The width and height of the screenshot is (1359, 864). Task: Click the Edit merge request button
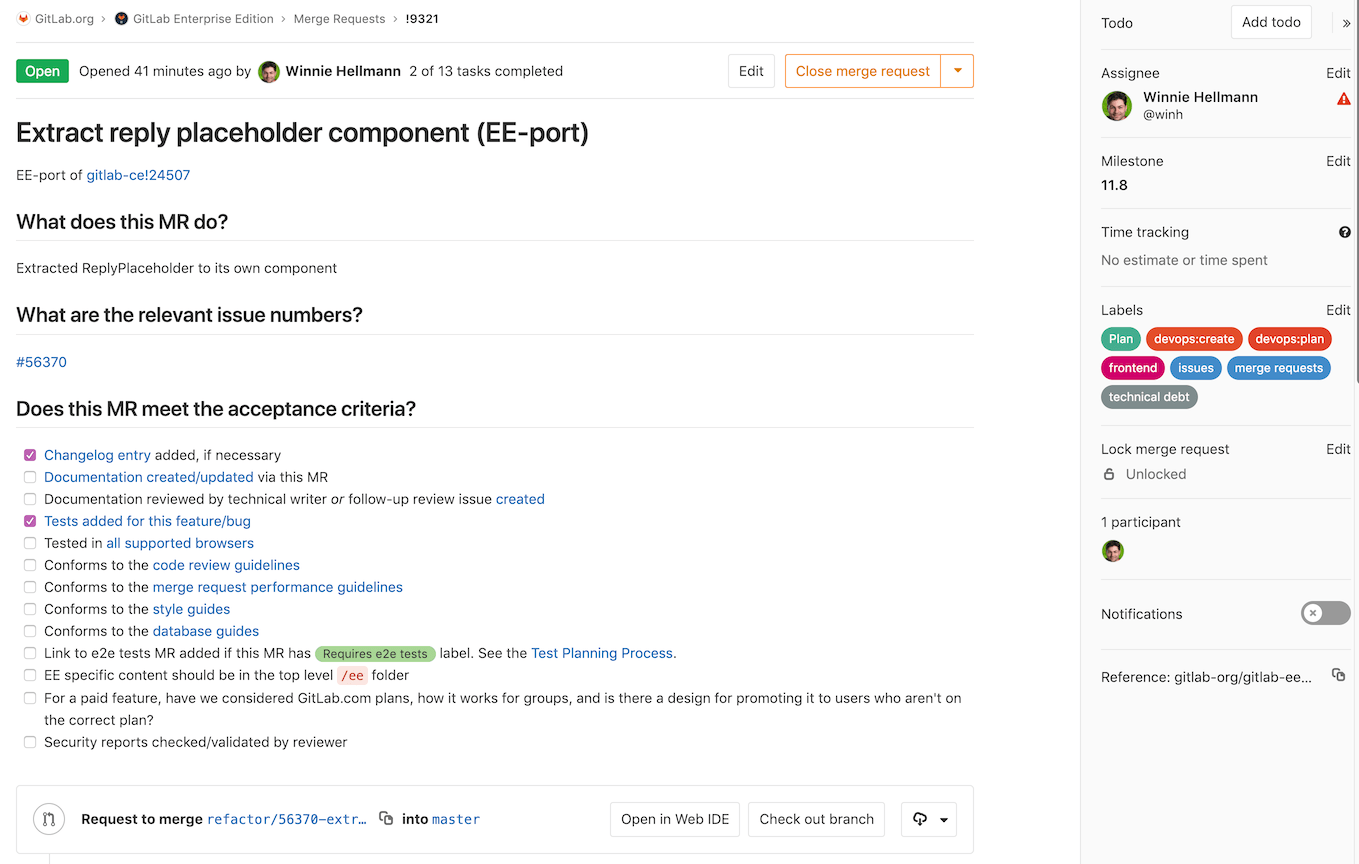point(751,71)
